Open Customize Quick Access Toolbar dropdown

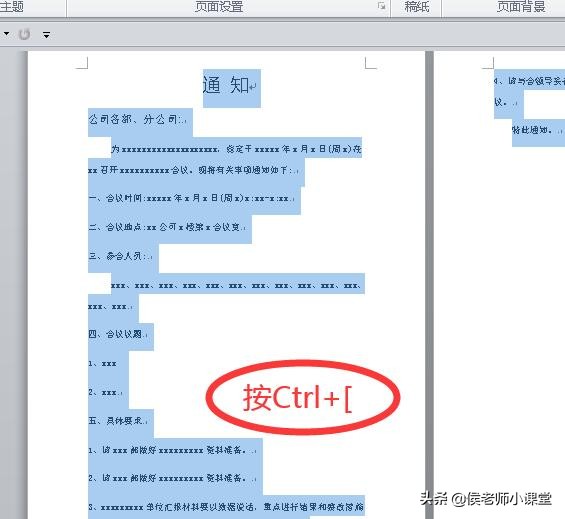[46, 35]
